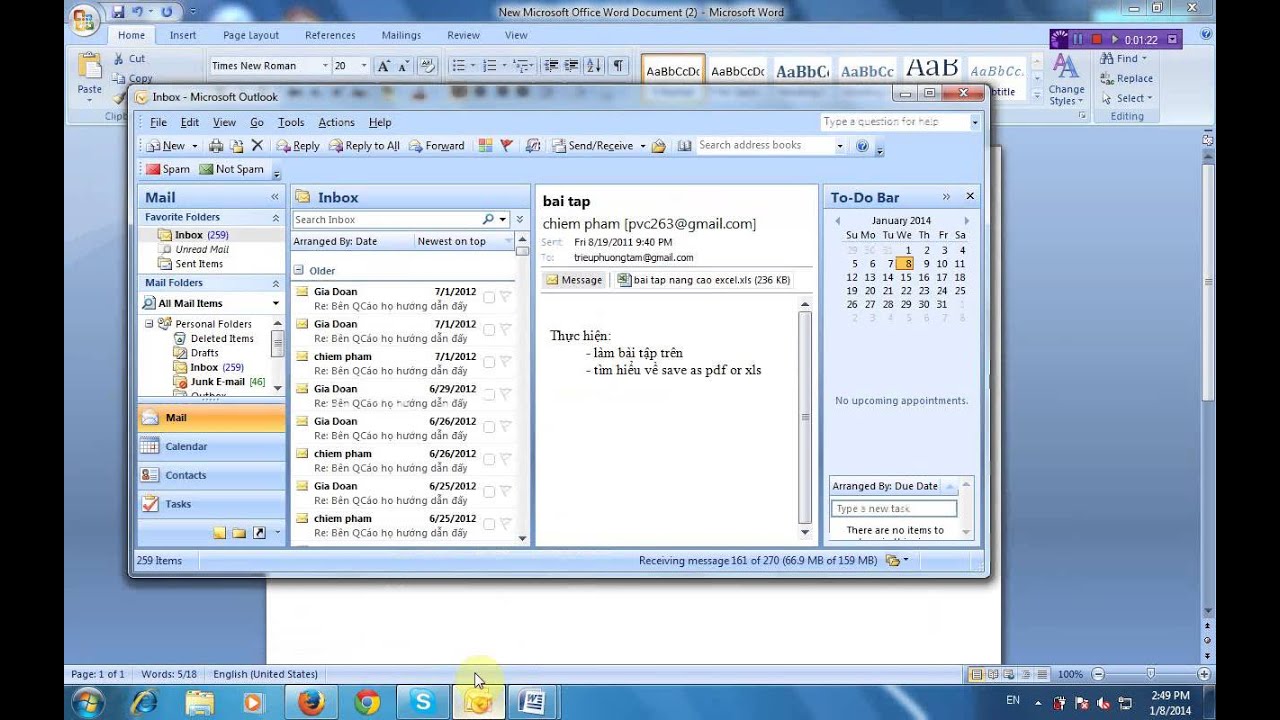Delete the selected message with X icon
Image resolution: width=1280 pixels, height=720 pixels.
pos(257,146)
